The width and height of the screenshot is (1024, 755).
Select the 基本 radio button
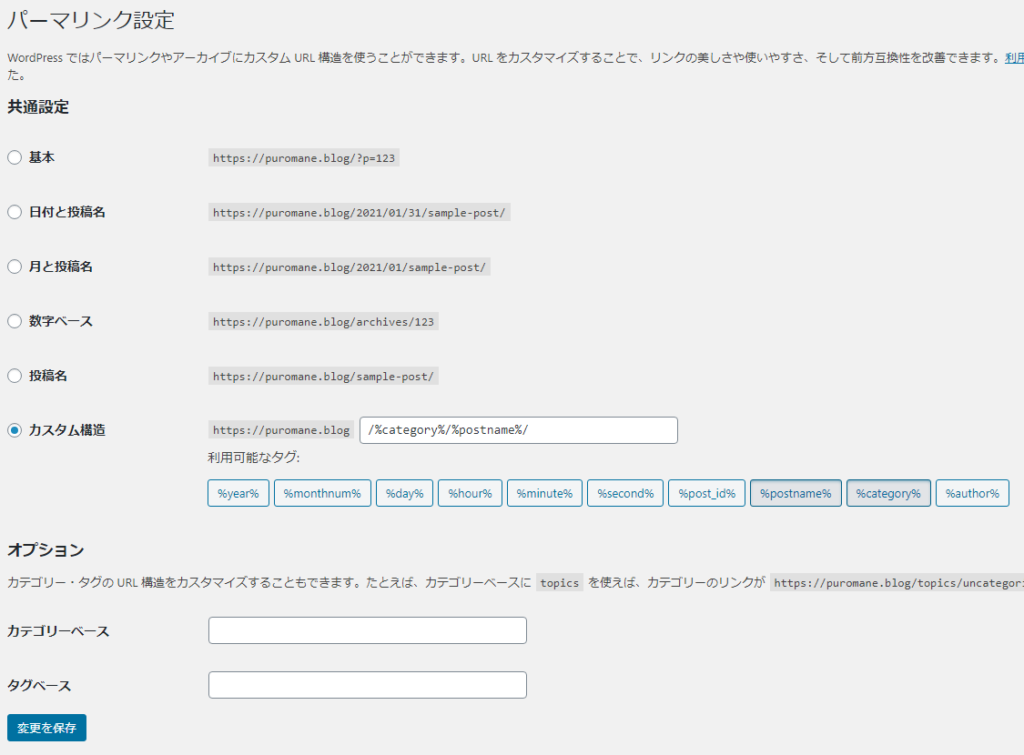[14, 157]
